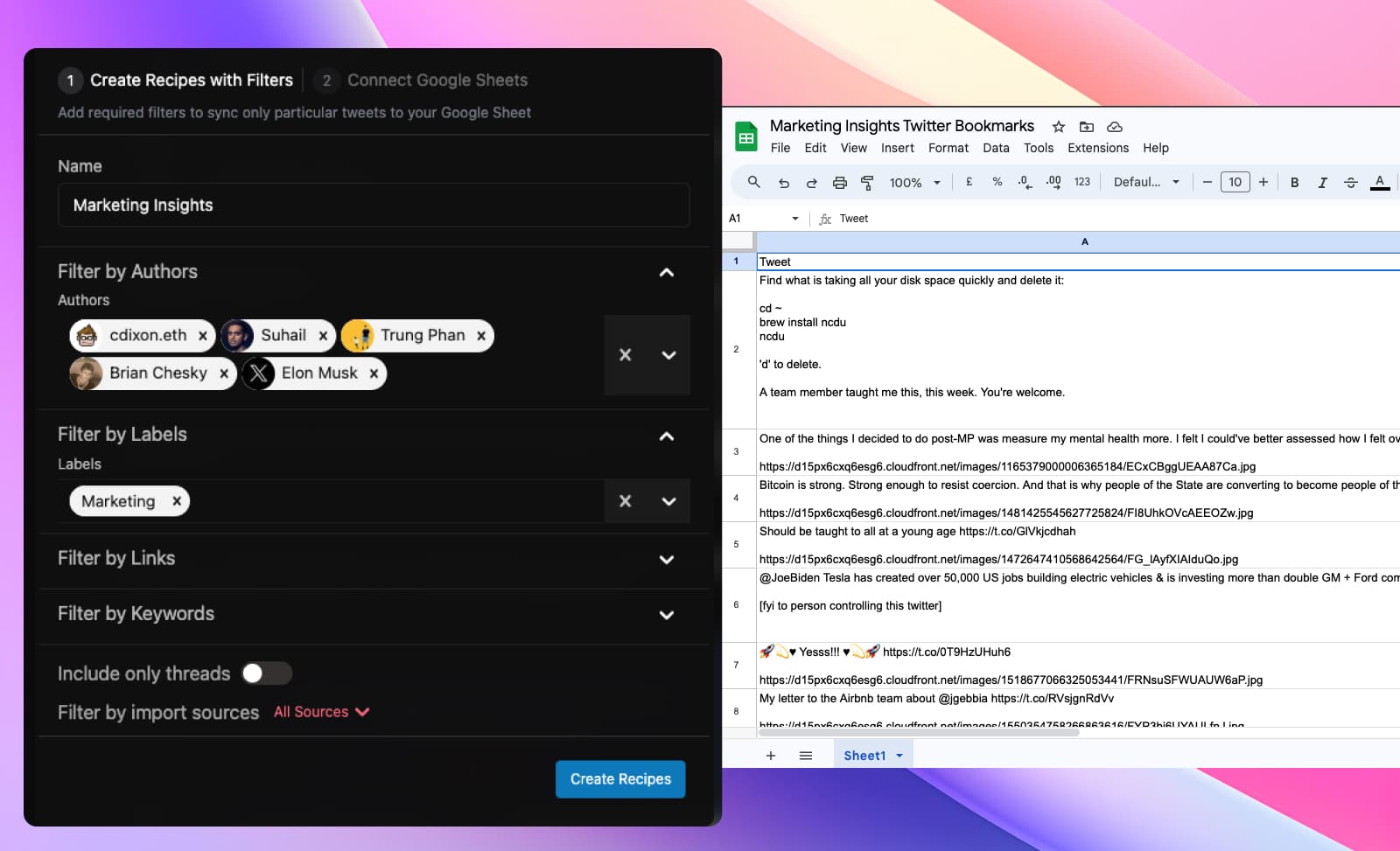This screenshot has width=1400, height=851.
Task: Select Create Recipes with Filters step
Action: (176, 80)
